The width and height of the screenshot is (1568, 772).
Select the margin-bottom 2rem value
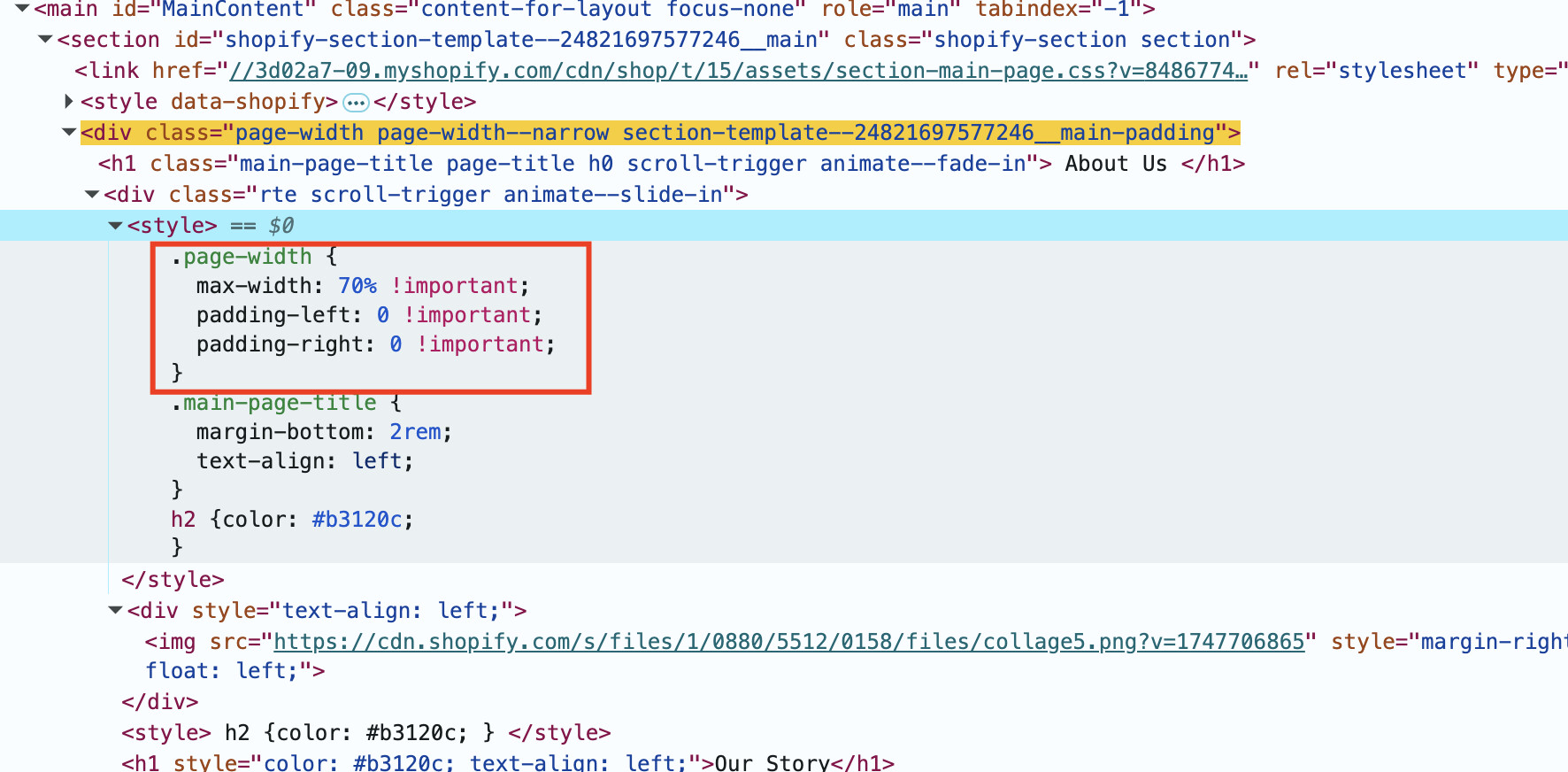coord(415,432)
